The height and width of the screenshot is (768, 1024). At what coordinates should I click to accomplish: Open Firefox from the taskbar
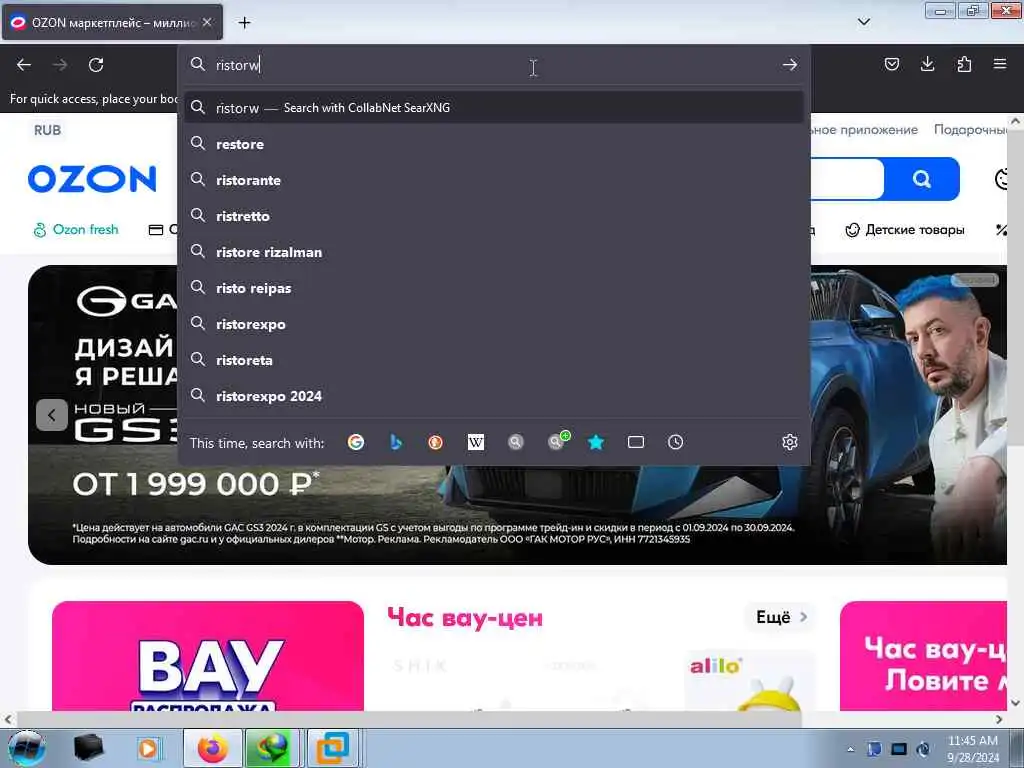(x=213, y=748)
